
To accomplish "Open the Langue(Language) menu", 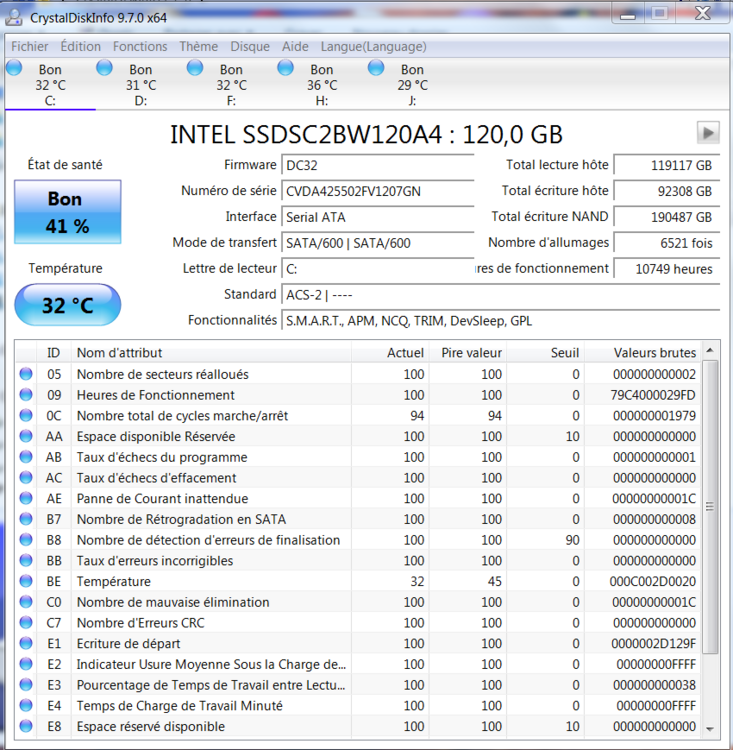I will tap(373, 46).
